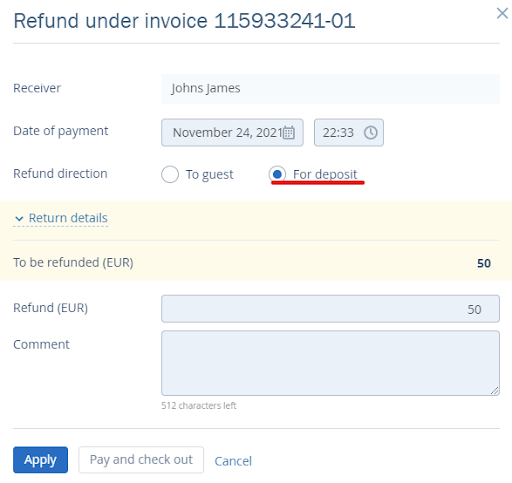Click inside the Comment text area

(330, 363)
